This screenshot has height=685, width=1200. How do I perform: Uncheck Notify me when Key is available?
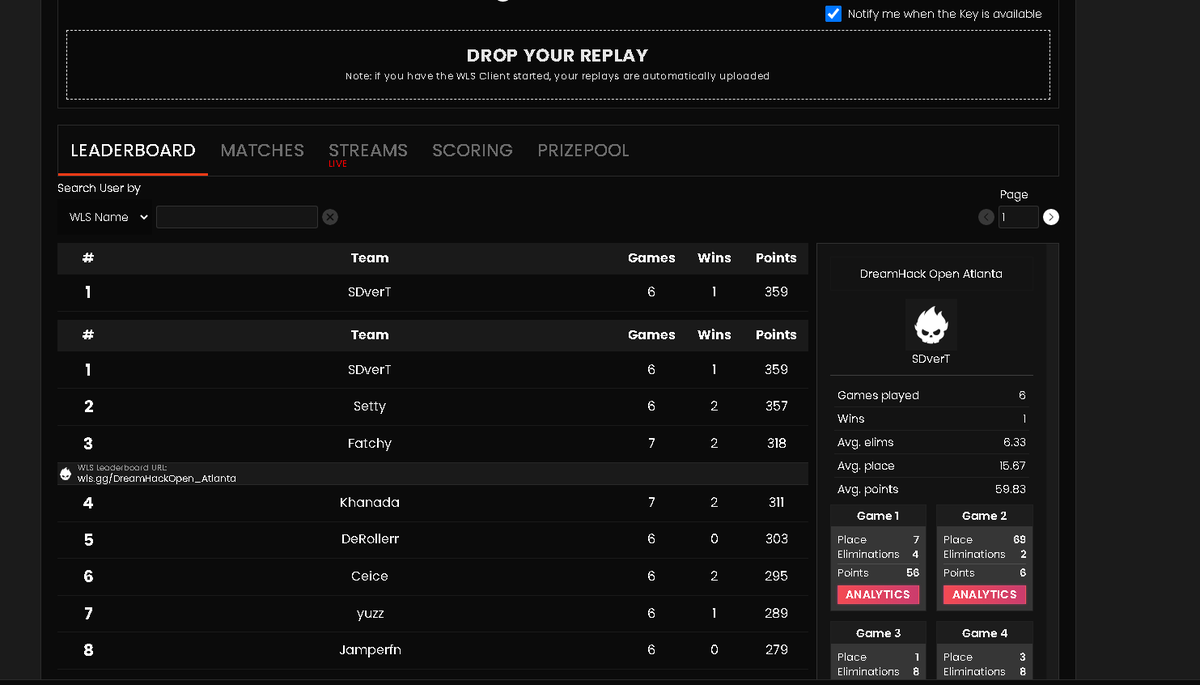pos(833,14)
